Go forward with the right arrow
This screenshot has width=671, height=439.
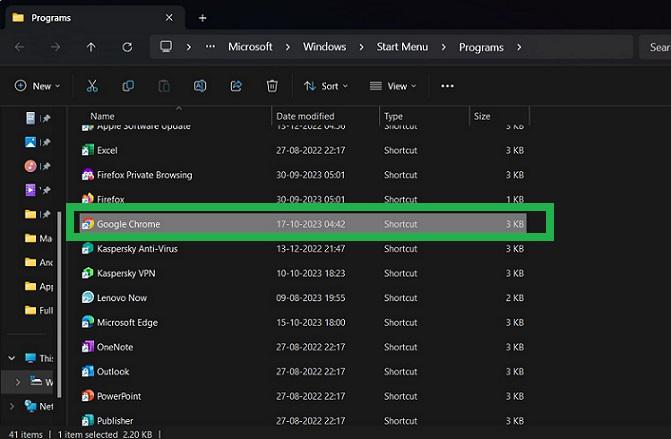click(55, 47)
